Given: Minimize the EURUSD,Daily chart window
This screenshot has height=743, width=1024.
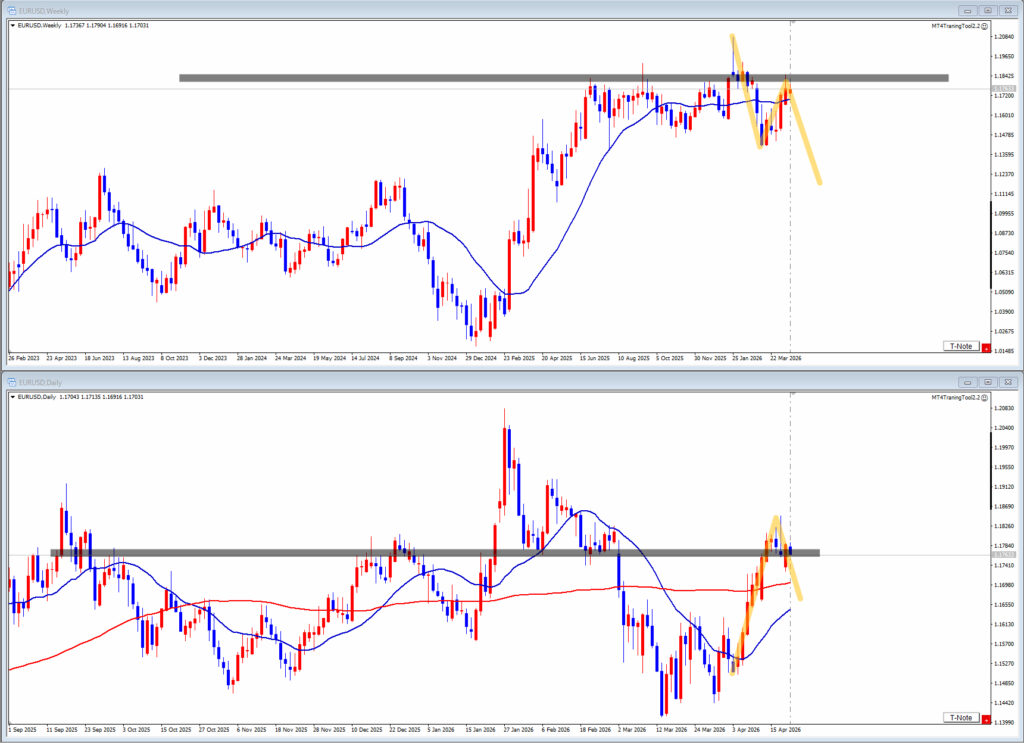Looking at the screenshot, I should tap(966, 381).
